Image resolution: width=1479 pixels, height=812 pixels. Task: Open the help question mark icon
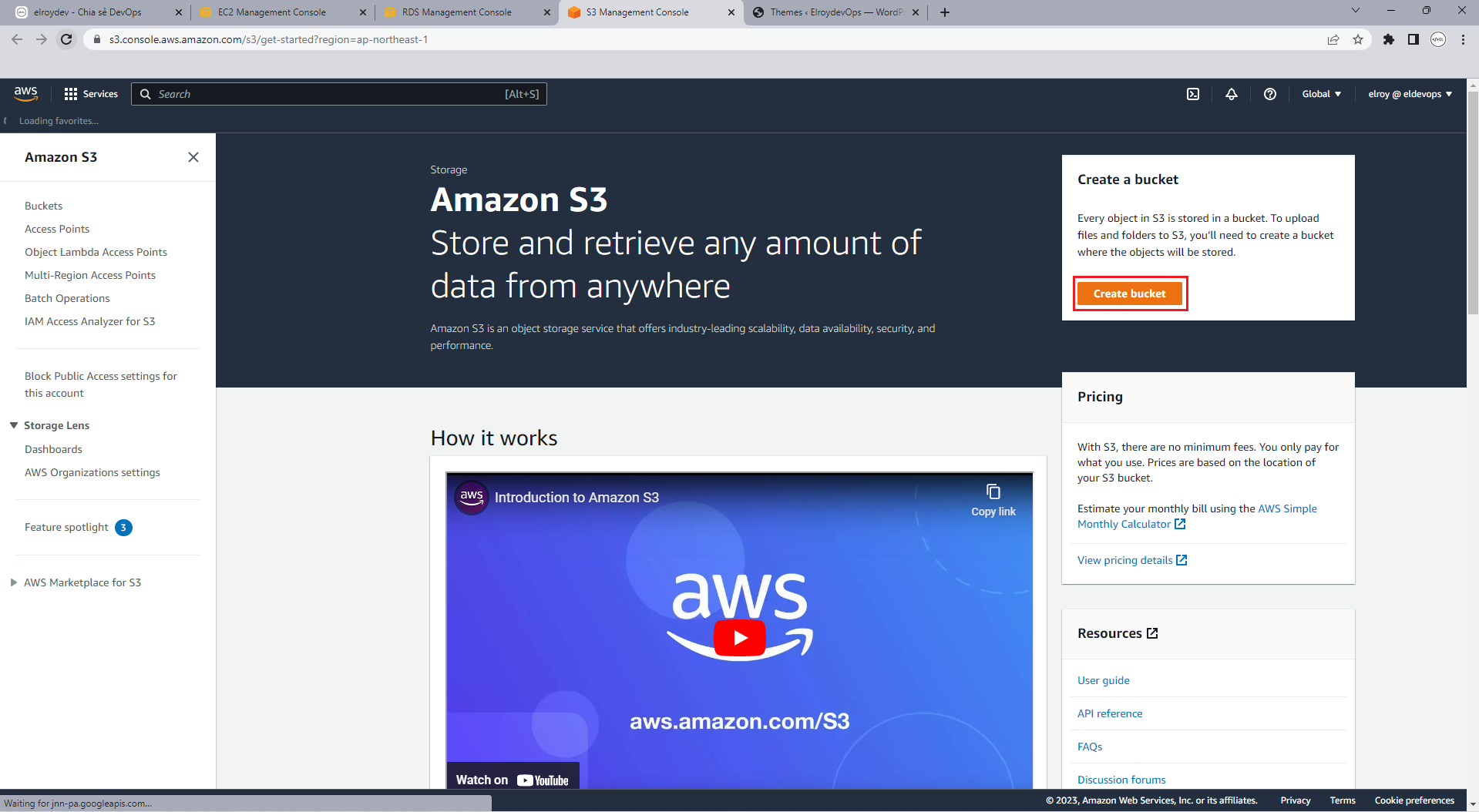point(1270,94)
